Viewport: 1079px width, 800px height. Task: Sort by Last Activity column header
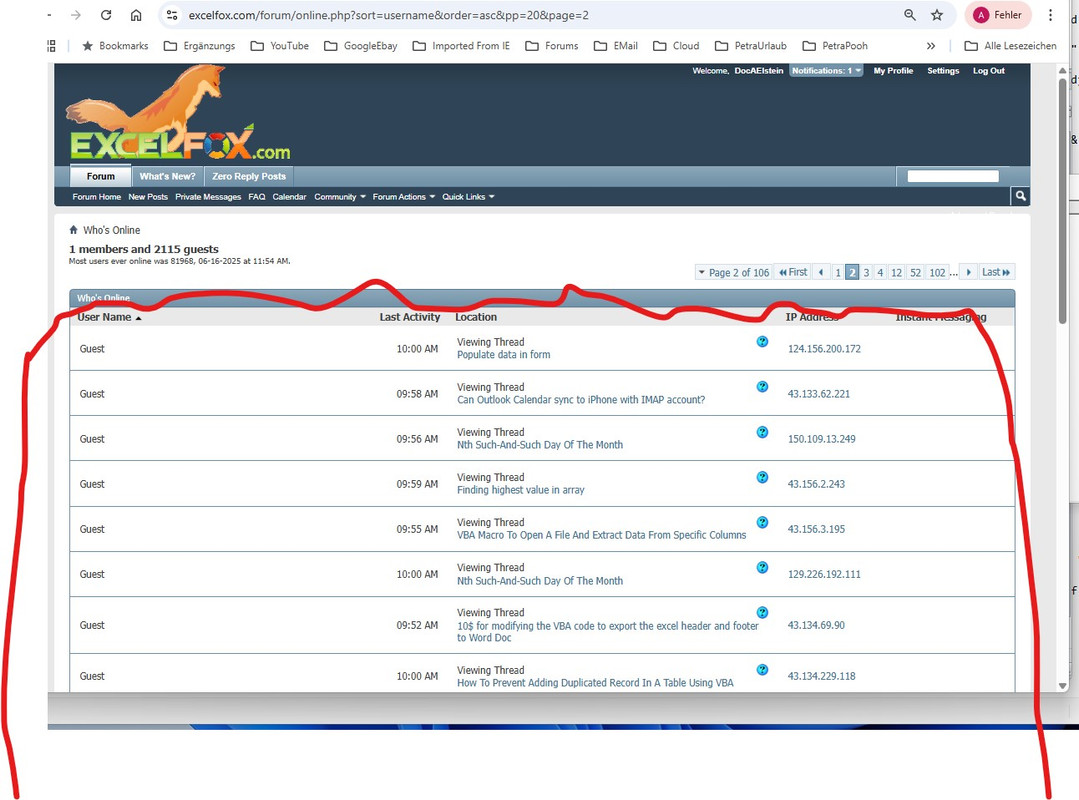pyautogui.click(x=409, y=317)
